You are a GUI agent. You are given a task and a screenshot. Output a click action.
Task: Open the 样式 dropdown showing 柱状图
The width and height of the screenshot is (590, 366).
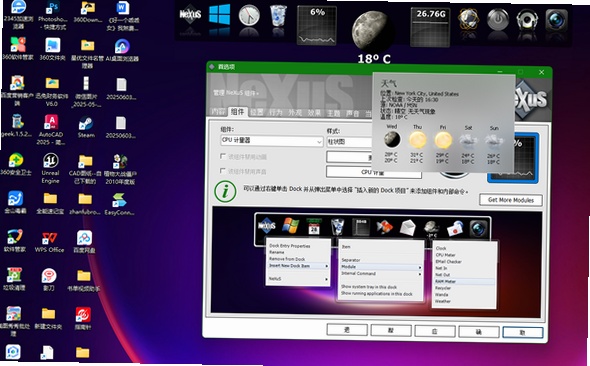click(x=350, y=142)
